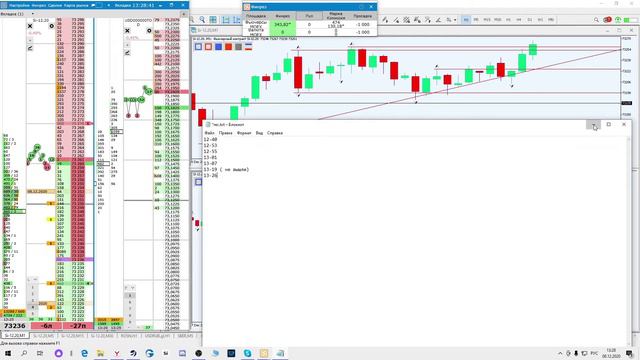Click the Просадка column header in Финрез table
The image size is (640, 360).
pos(362,16)
